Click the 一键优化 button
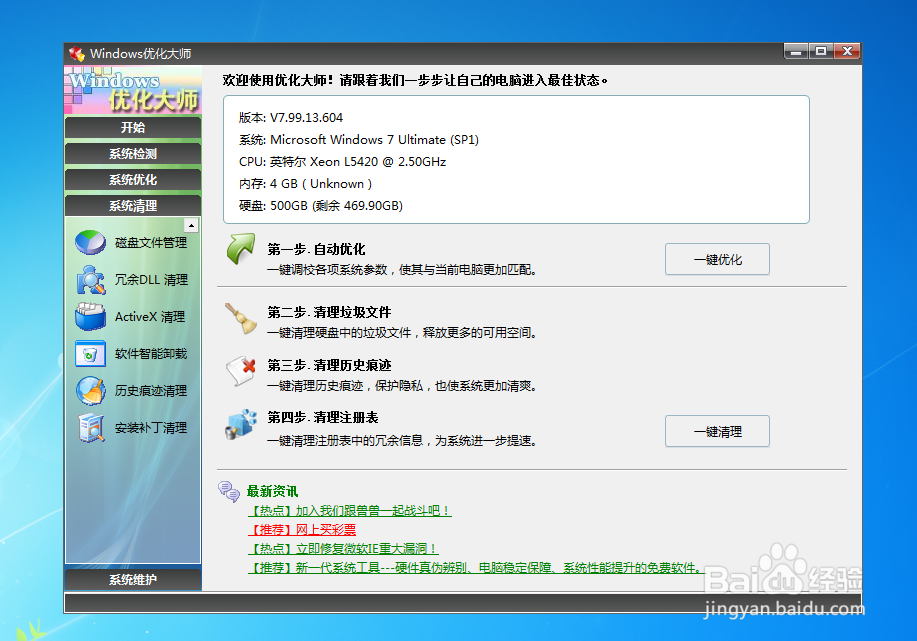The image size is (917, 641). [717, 259]
